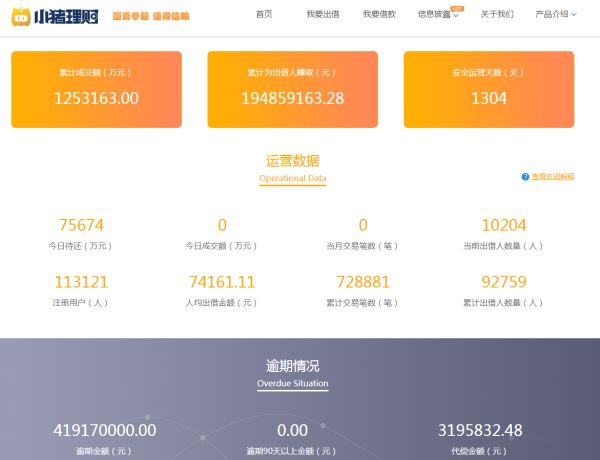Select the value 728881

363,282
